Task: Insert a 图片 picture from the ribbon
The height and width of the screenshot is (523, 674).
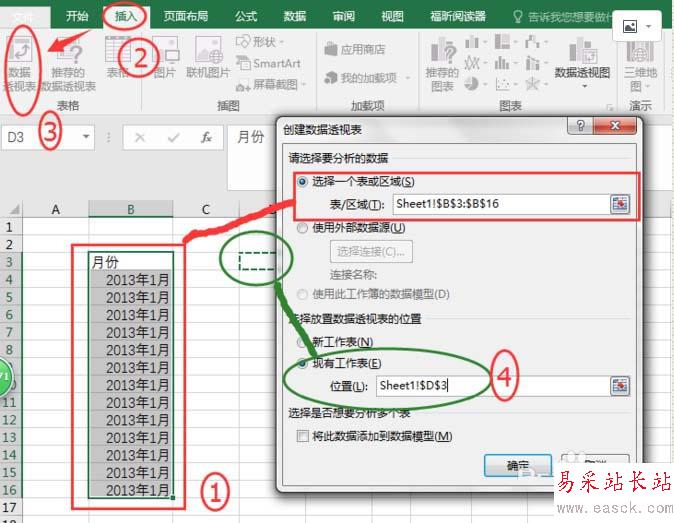Action: 165,58
